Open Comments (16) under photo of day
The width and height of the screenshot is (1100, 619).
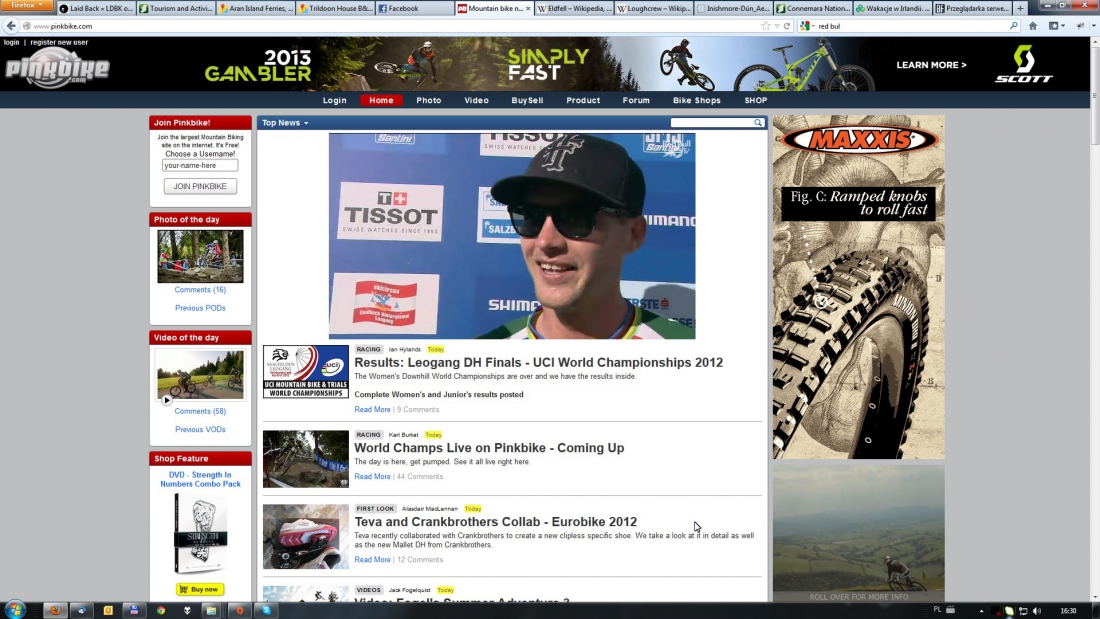[200, 290]
